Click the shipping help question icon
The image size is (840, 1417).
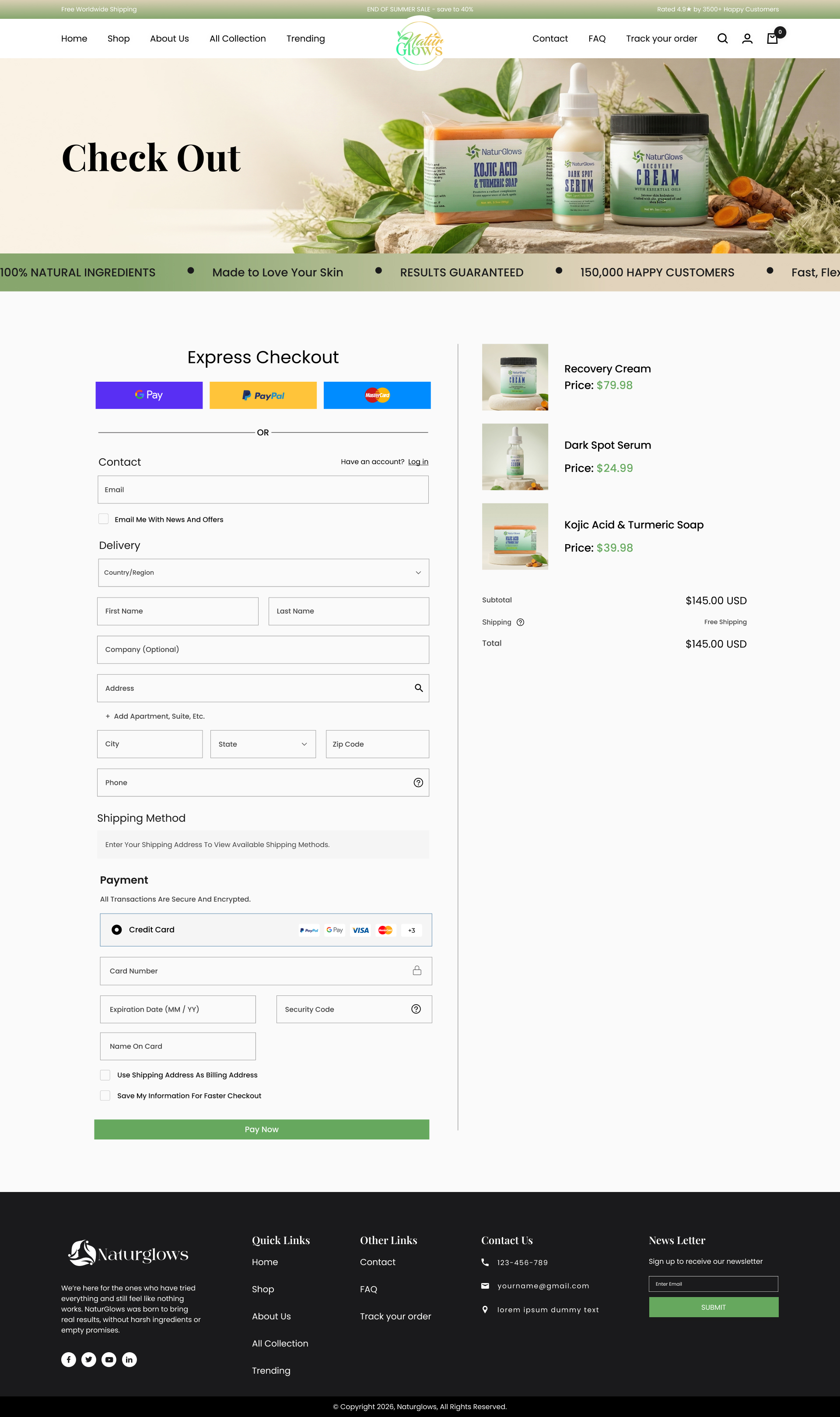(x=520, y=622)
